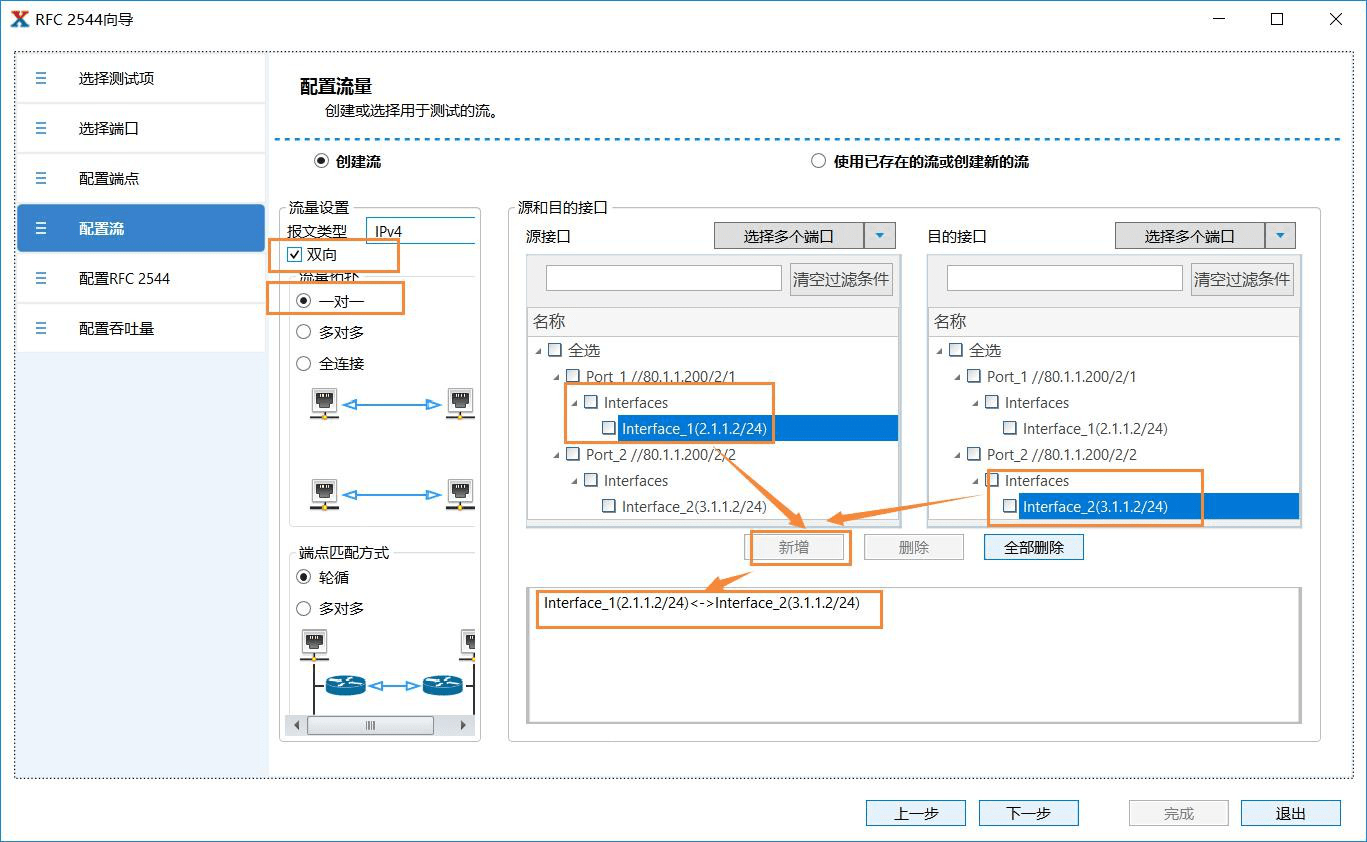Uncheck the 双向 checkbox

294,253
